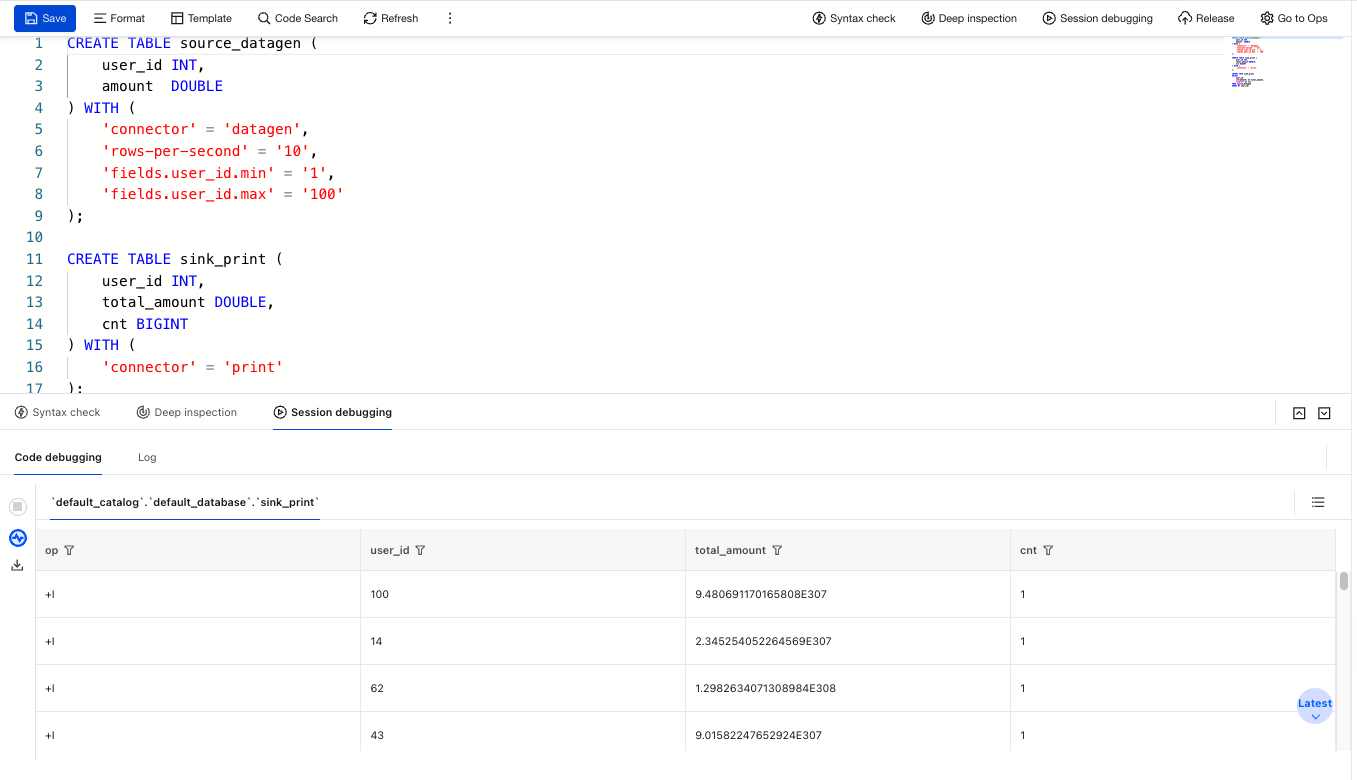Click the 'connector' = 'print' line
1357x780 pixels.
192,367
